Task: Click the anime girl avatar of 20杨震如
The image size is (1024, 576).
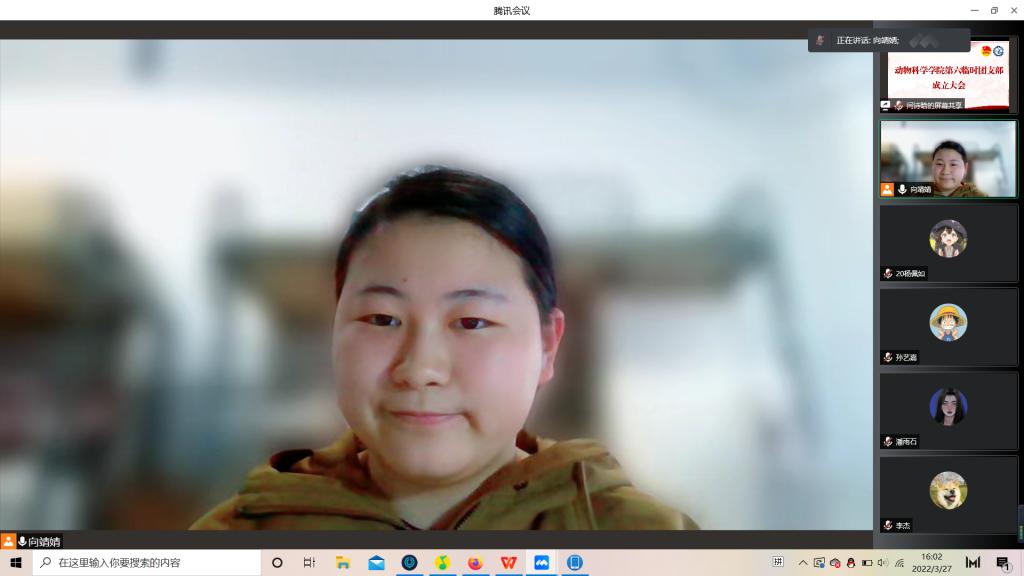Action: [948, 238]
